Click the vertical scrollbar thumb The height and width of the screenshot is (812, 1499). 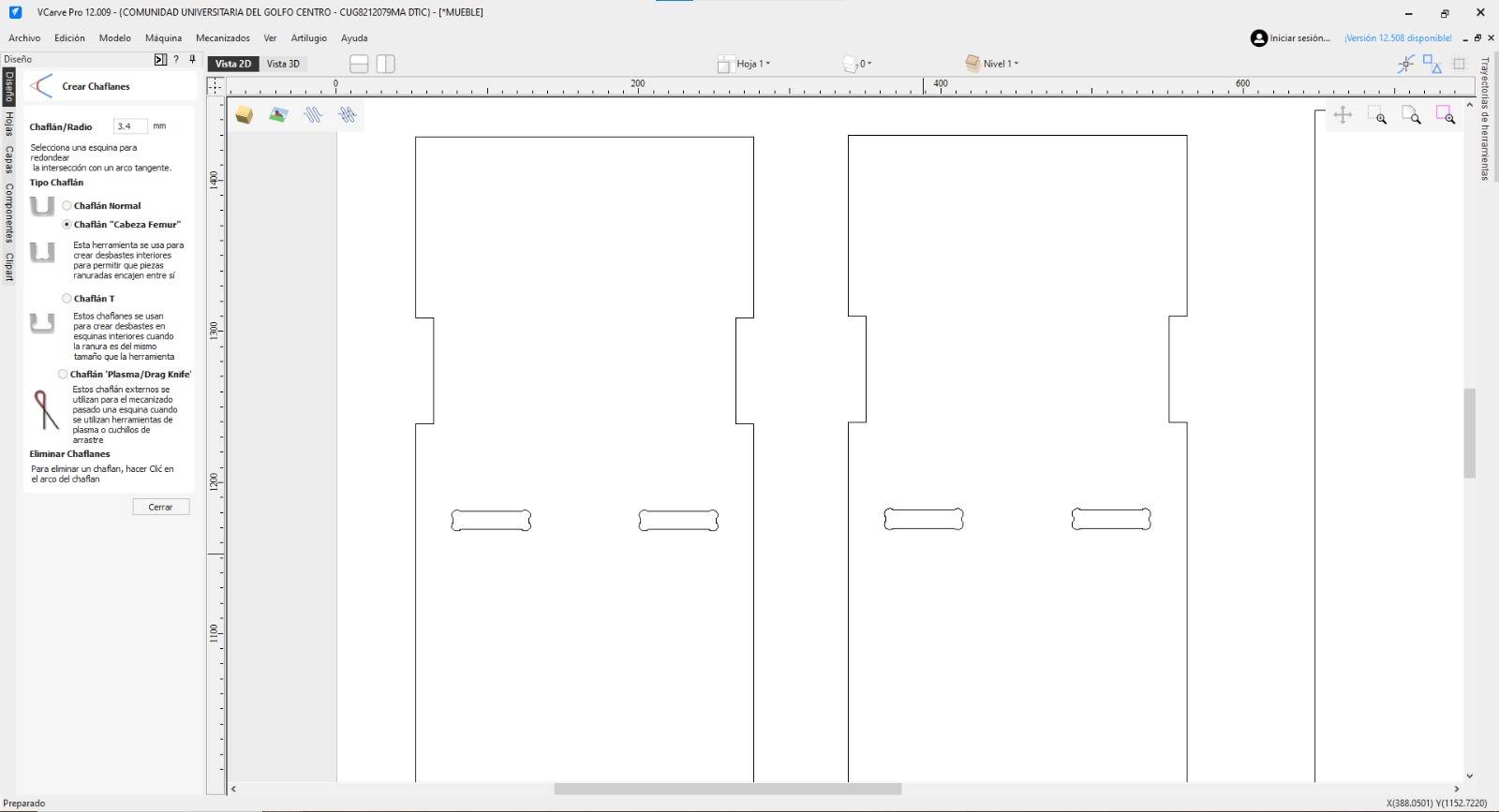tap(1470, 433)
